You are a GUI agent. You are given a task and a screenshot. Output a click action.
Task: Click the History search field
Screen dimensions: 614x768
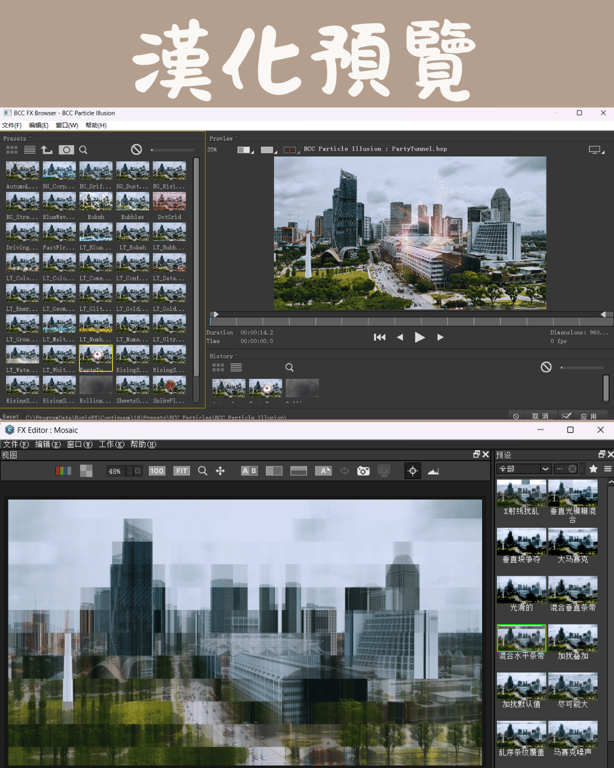pyautogui.click(x=409, y=367)
